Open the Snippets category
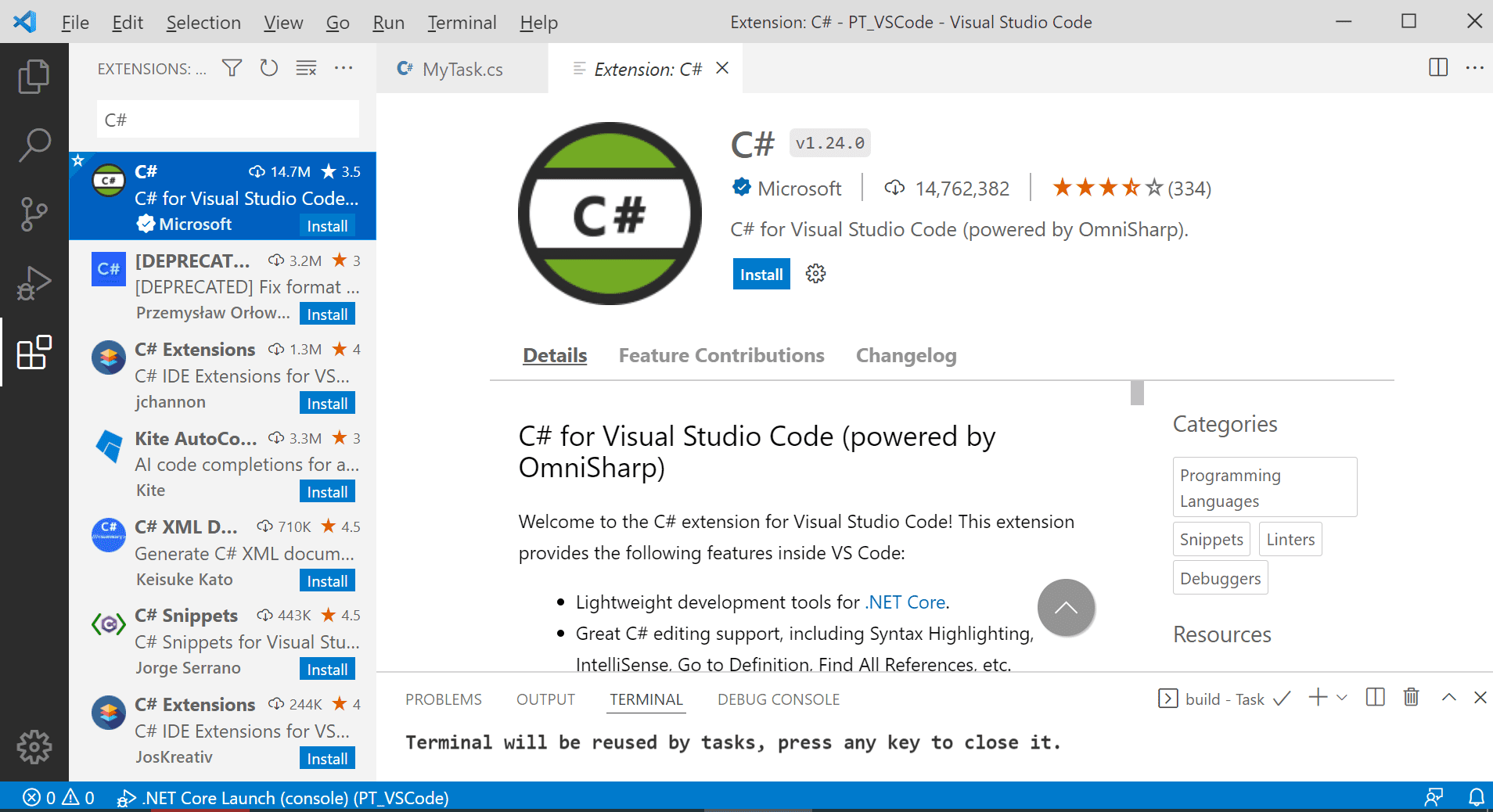The height and width of the screenshot is (812, 1493). coord(1211,539)
